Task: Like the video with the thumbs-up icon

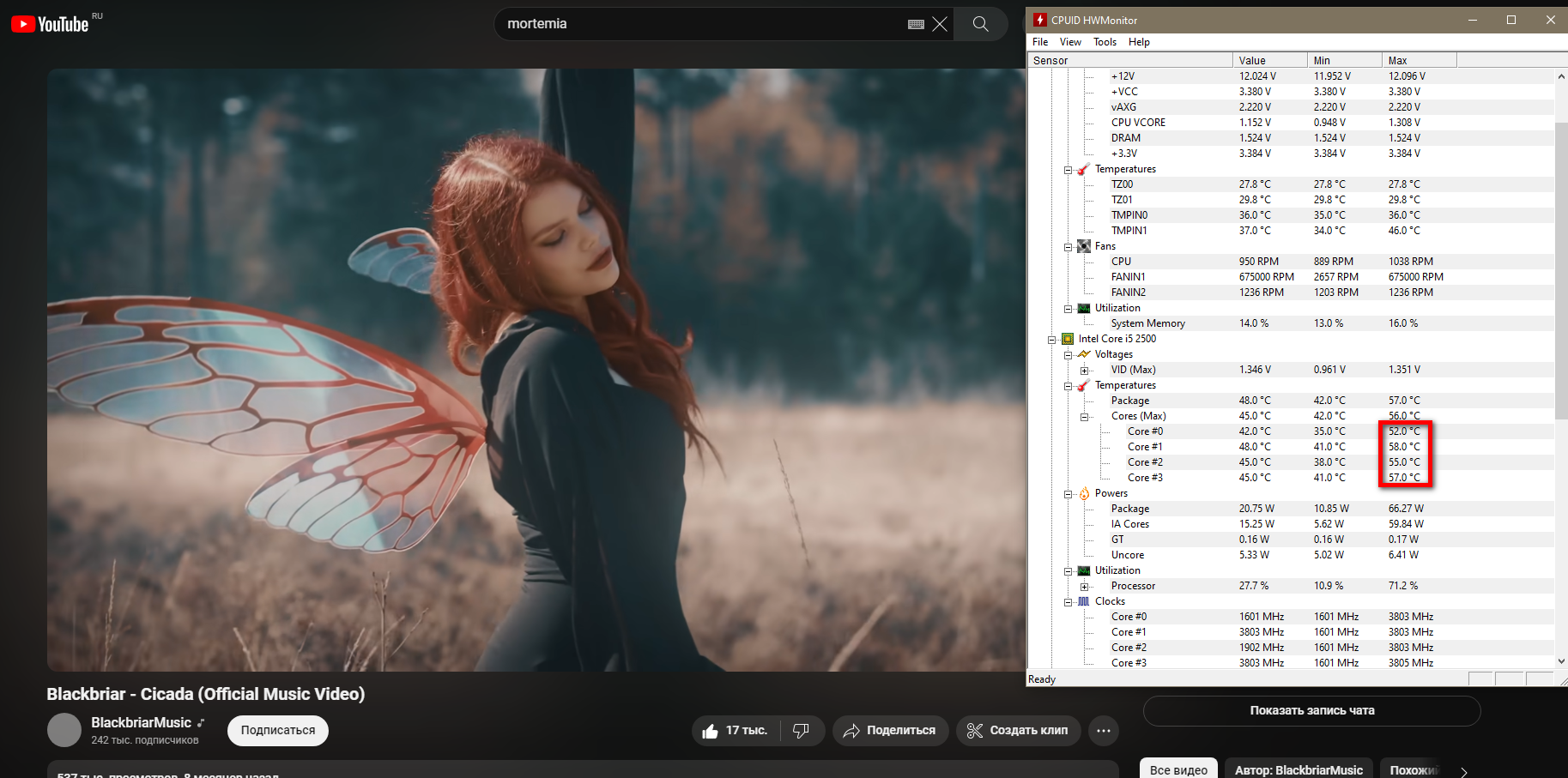Action: (710, 731)
